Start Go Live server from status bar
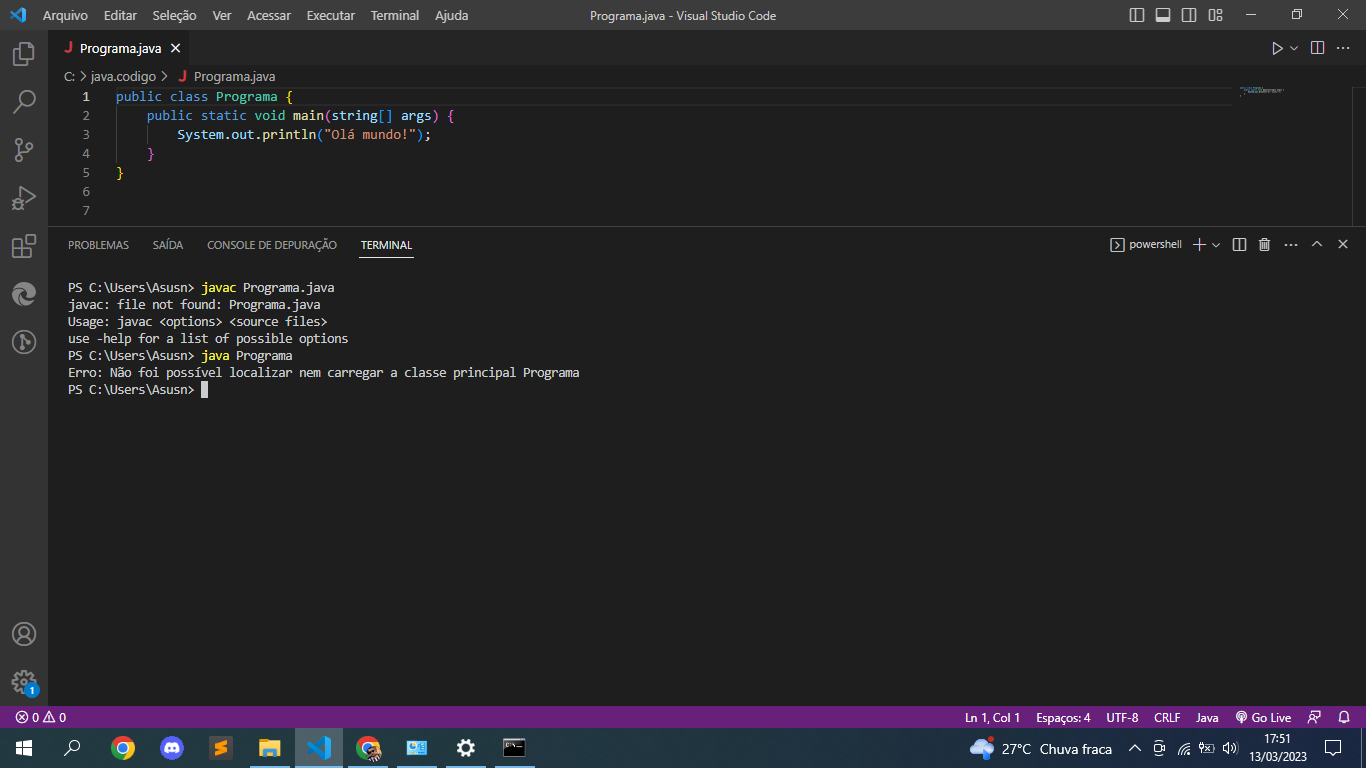 click(x=1263, y=717)
